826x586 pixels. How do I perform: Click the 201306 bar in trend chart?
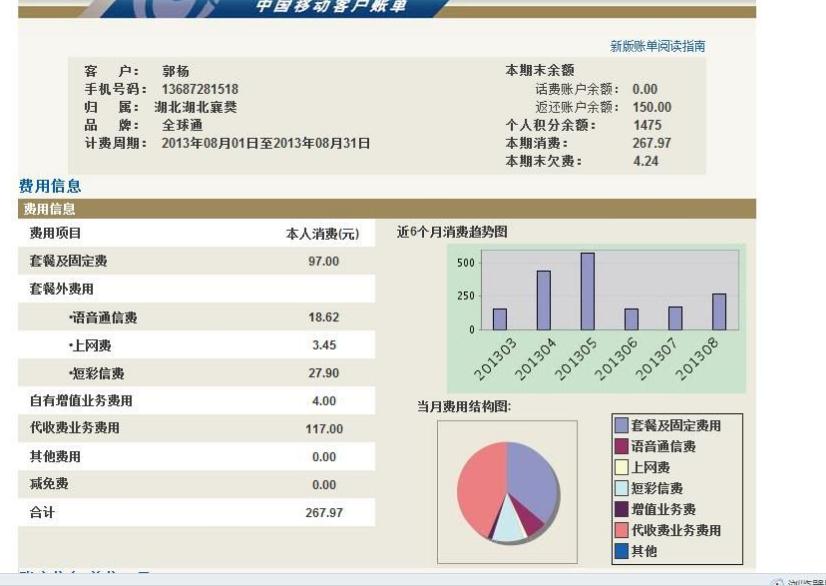coord(632,319)
